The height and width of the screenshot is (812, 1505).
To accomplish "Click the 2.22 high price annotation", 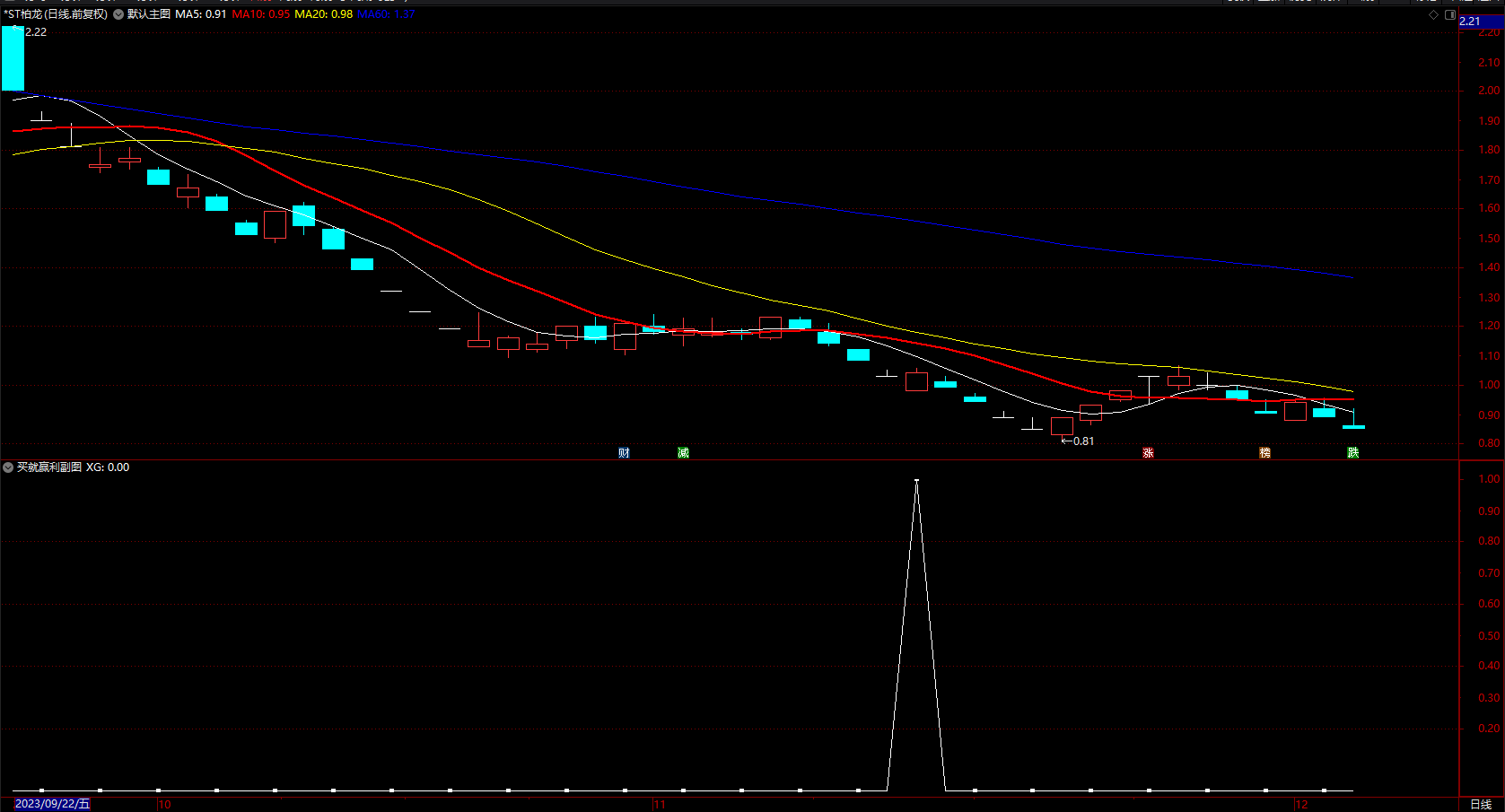I will click(x=36, y=32).
